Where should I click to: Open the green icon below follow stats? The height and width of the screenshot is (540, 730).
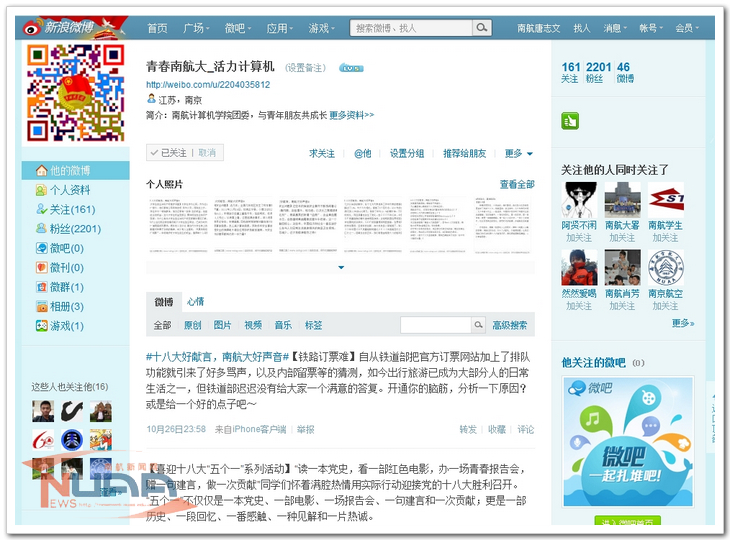click(570, 121)
